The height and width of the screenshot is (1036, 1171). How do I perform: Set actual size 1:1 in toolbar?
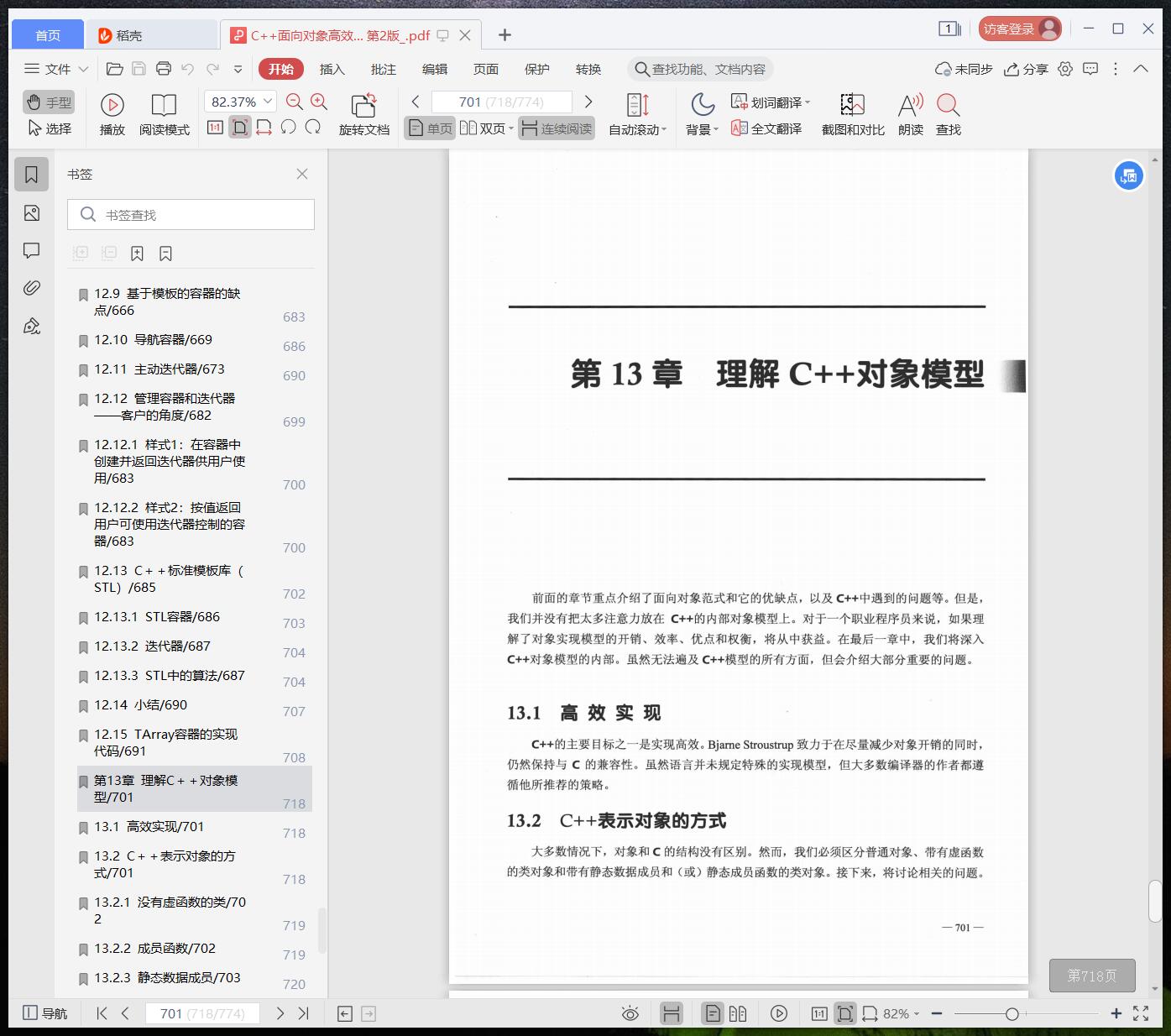coord(215,128)
